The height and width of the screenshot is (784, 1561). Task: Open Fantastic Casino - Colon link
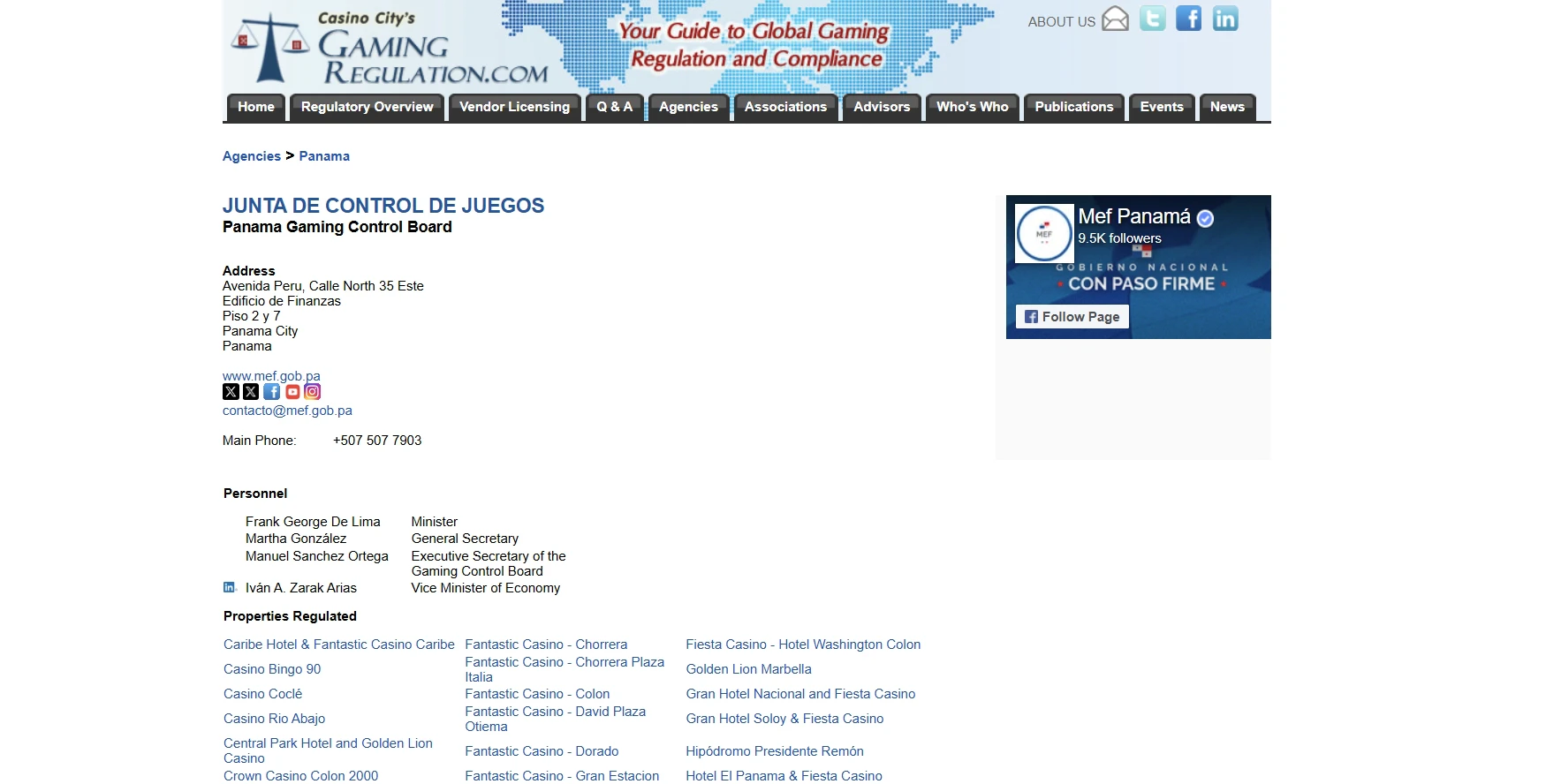coord(537,694)
